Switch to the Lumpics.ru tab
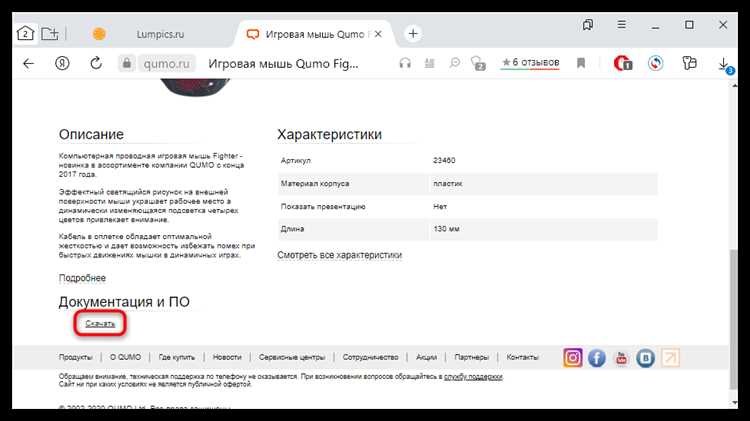Viewport: 750px width, 421px height. (x=160, y=34)
